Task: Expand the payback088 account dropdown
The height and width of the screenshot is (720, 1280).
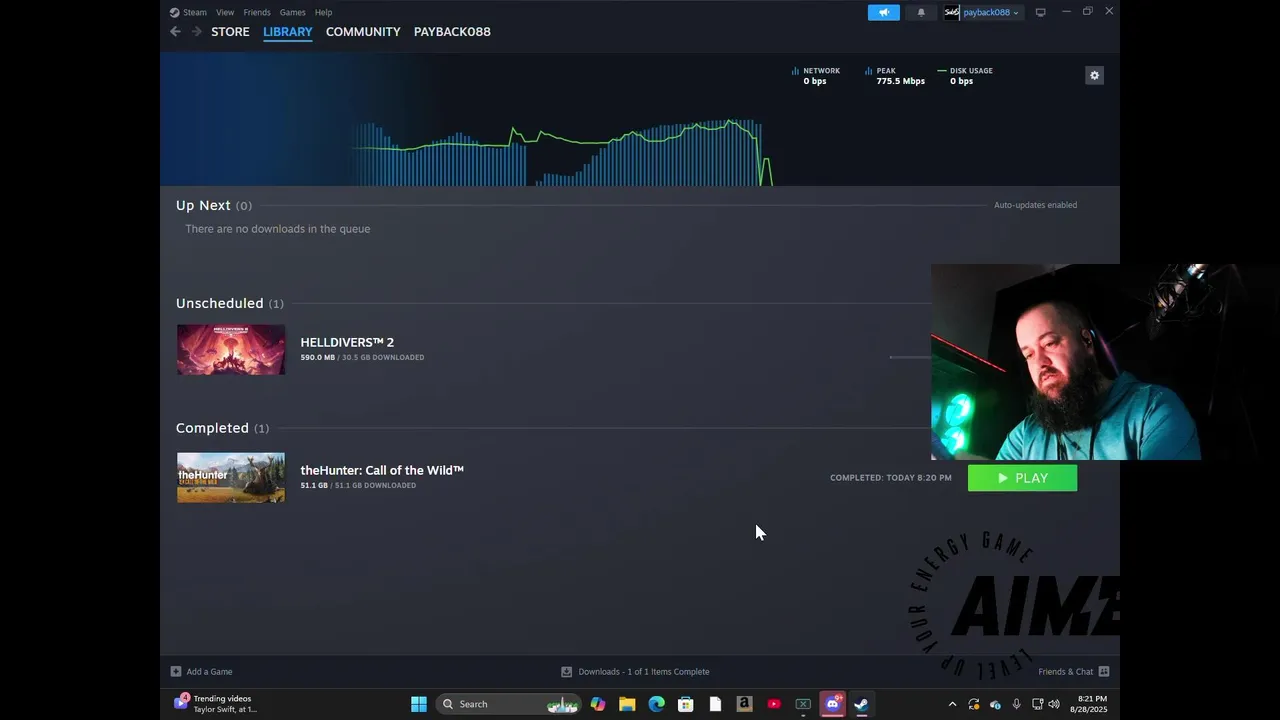Action: 991,12
